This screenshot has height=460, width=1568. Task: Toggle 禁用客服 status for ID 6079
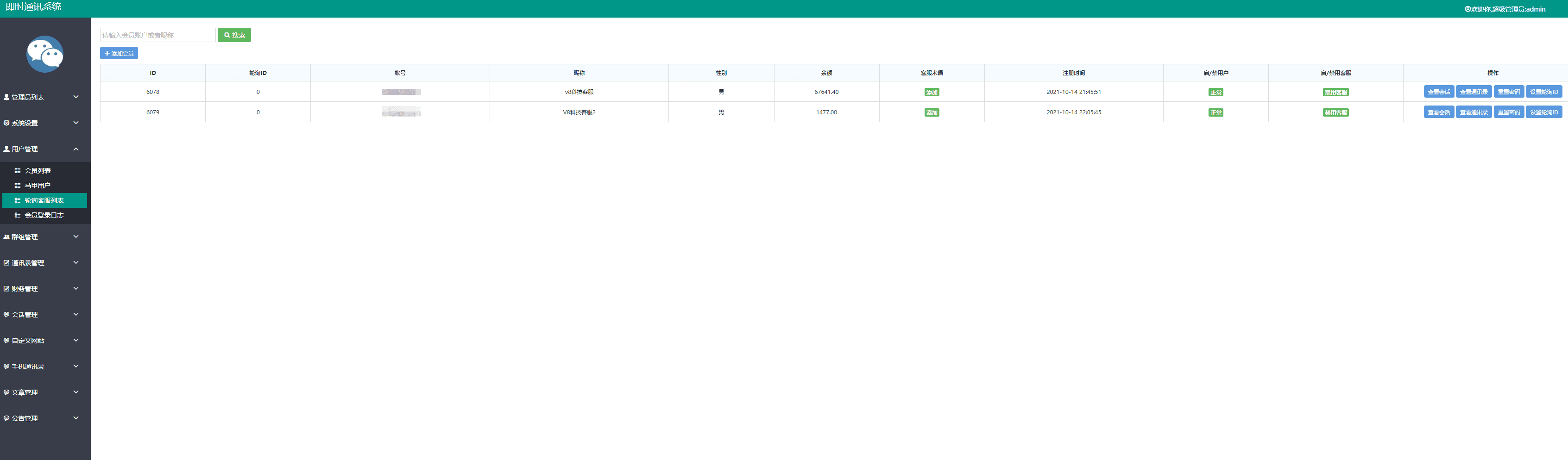tap(1335, 112)
